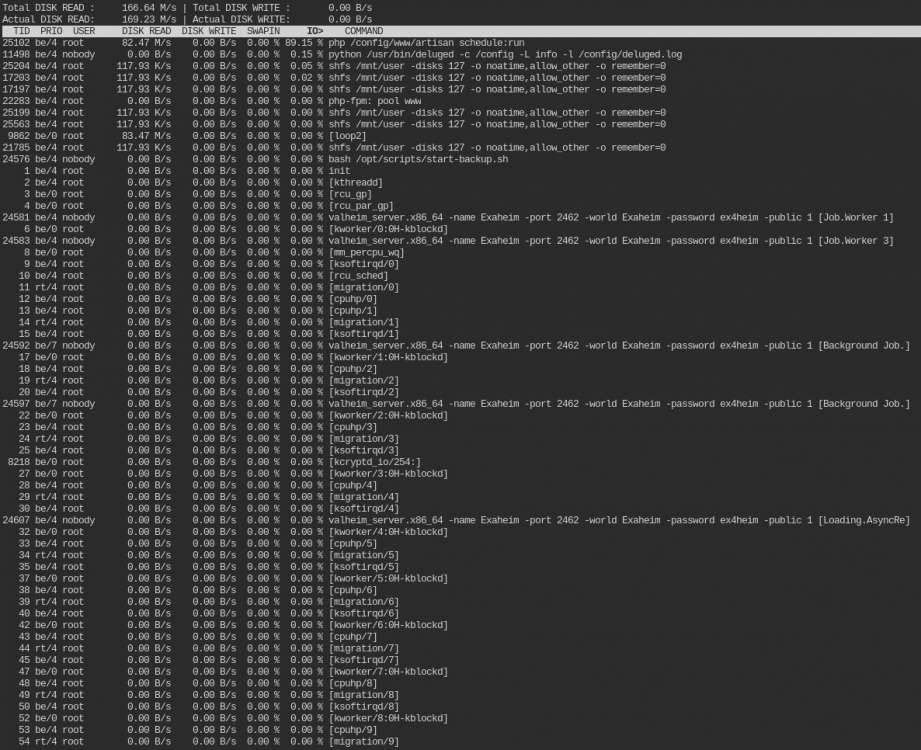The width and height of the screenshot is (921, 750).
Task: Select the [kcryptd_io/254:] process
Action: pos(374,462)
